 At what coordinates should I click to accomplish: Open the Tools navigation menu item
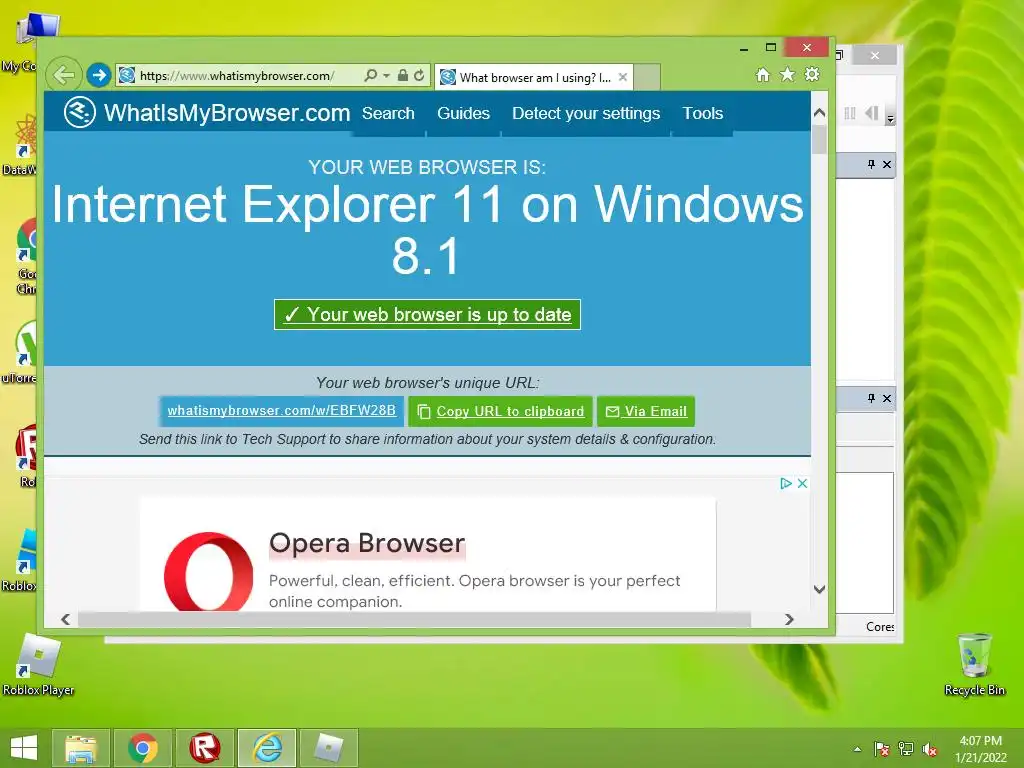pos(703,114)
